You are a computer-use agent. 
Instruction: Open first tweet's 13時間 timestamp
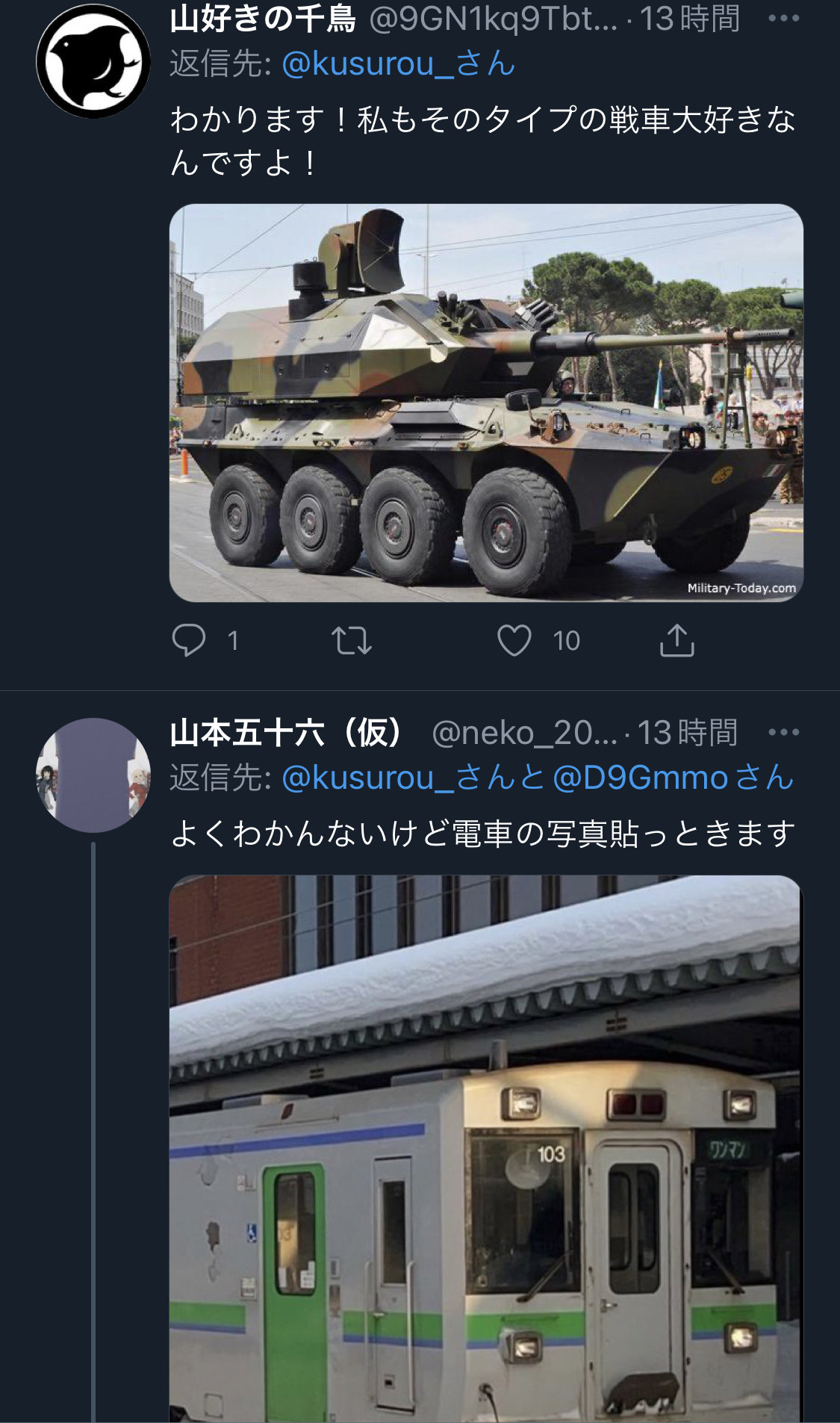(689, 19)
